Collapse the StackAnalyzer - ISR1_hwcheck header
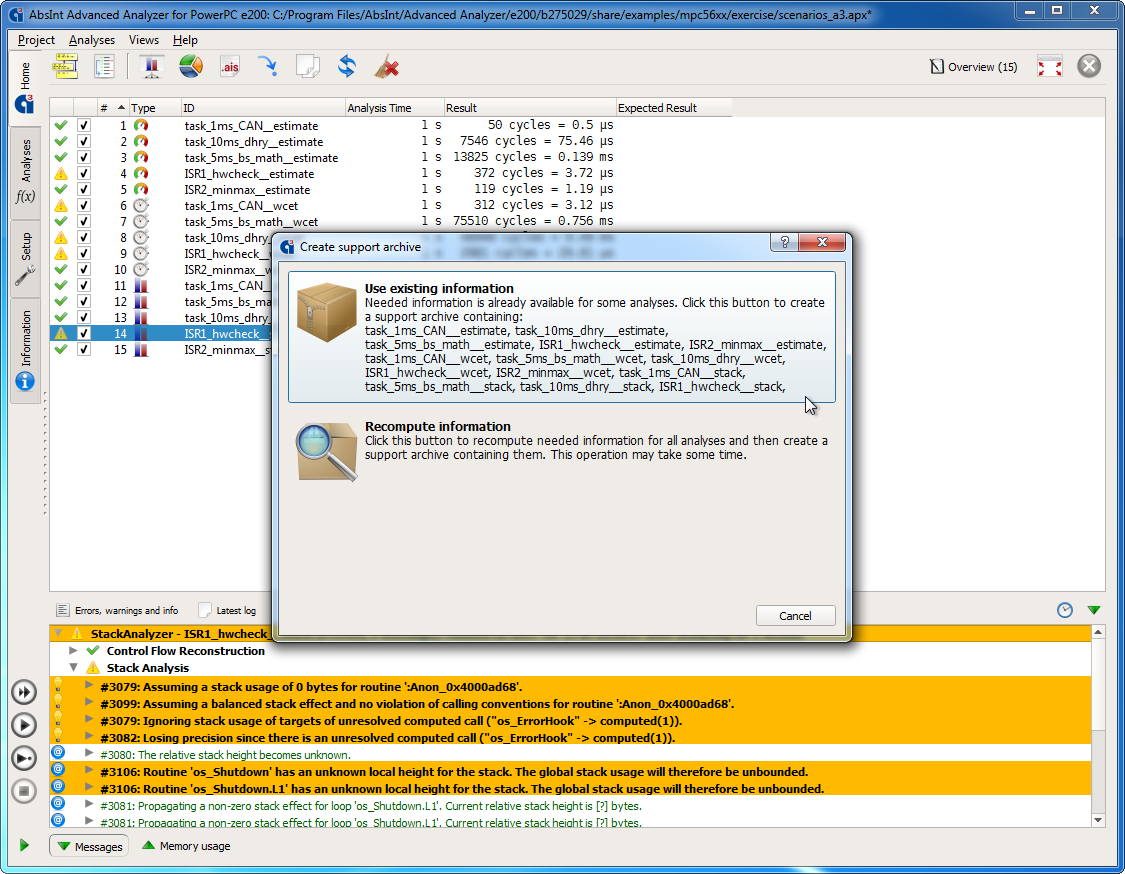 [x=59, y=634]
